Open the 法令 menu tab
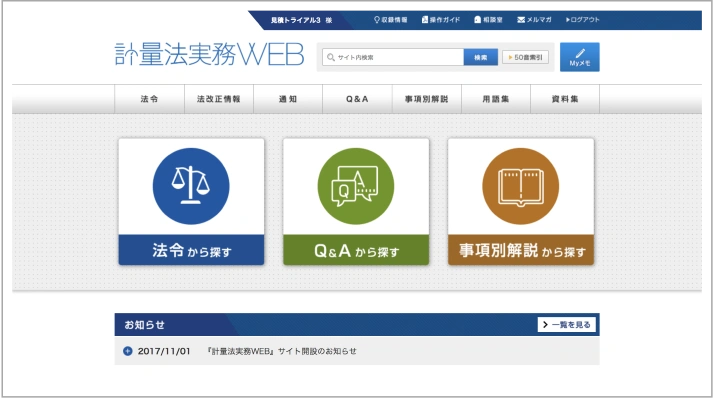This screenshot has height=398, width=713. pyautogui.click(x=150, y=99)
